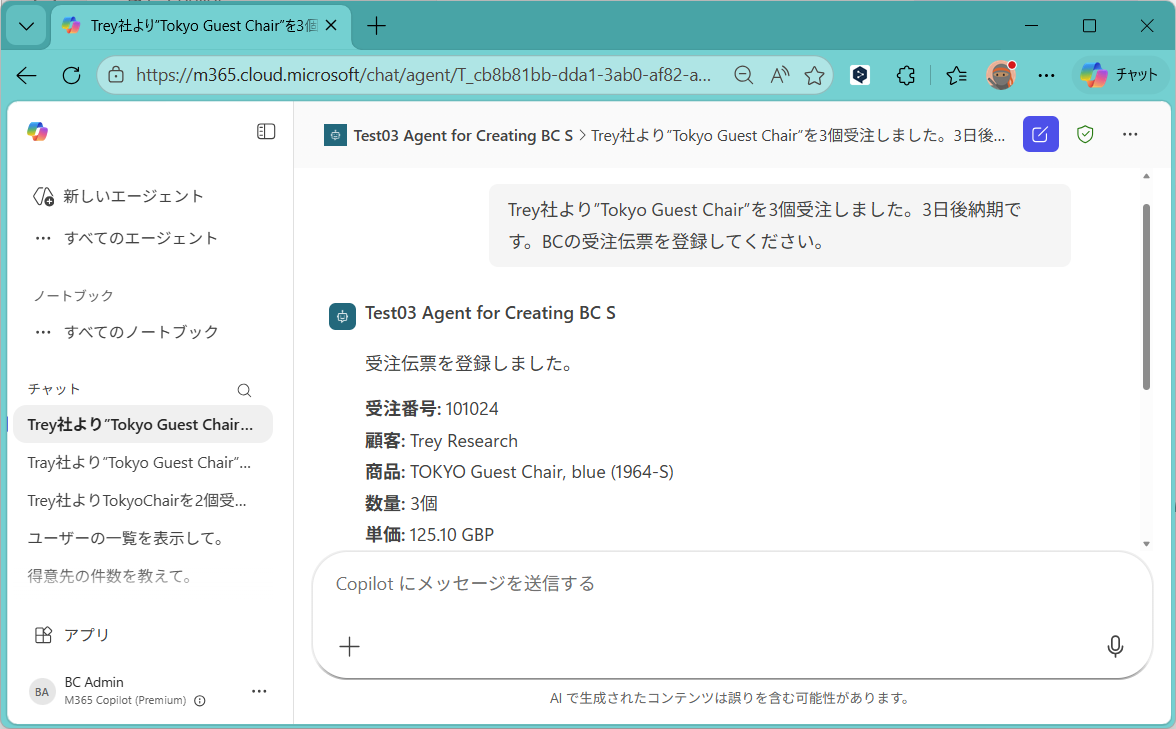Open the Favorites list icon
Viewport: 1176px width, 729px height.
pyautogui.click(x=956, y=75)
